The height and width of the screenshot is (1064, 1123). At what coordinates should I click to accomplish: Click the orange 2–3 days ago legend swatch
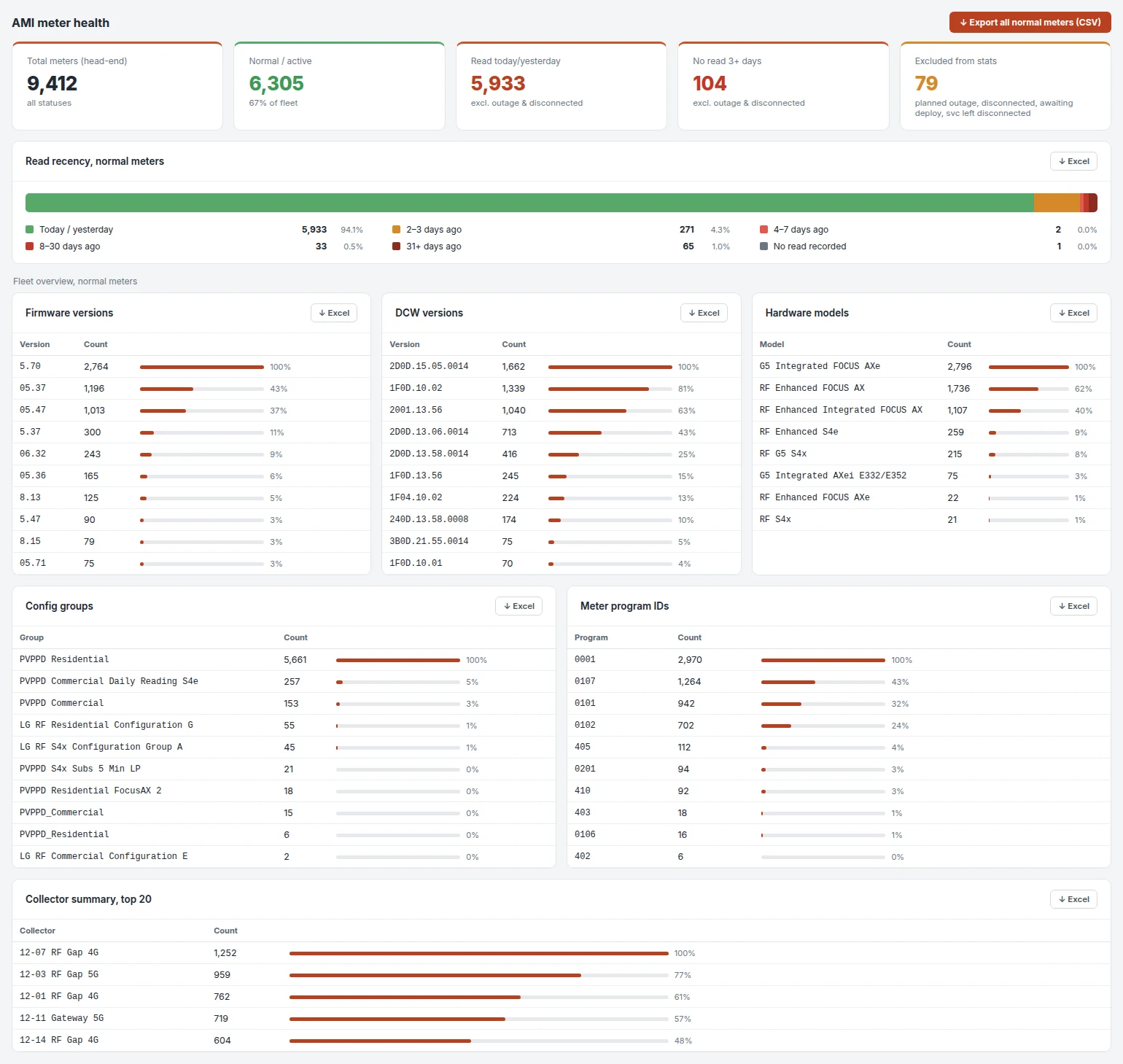point(397,230)
